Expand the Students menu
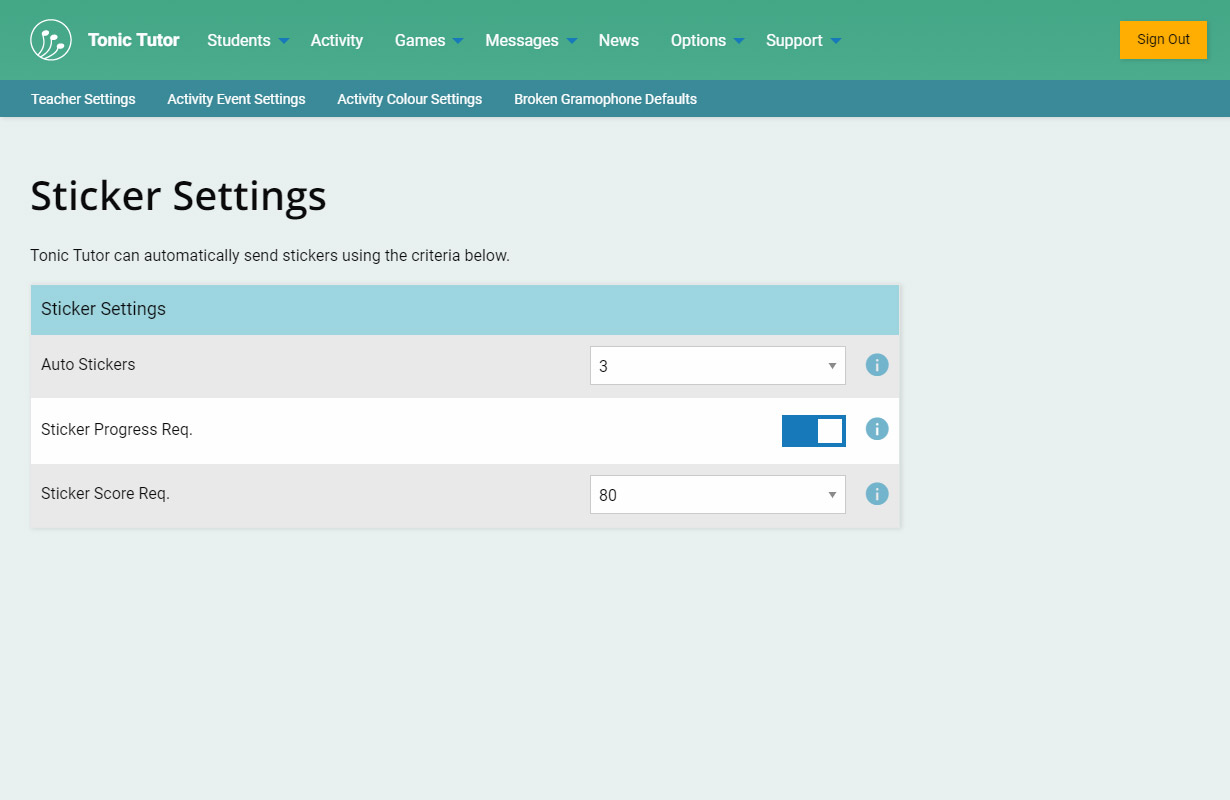The height and width of the screenshot is (800, 1230). point(247,40)
